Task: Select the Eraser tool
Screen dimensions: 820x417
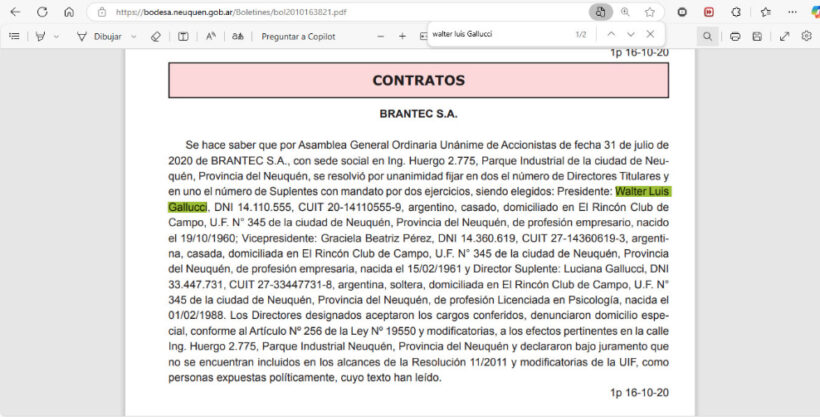Action: (155, 36)
